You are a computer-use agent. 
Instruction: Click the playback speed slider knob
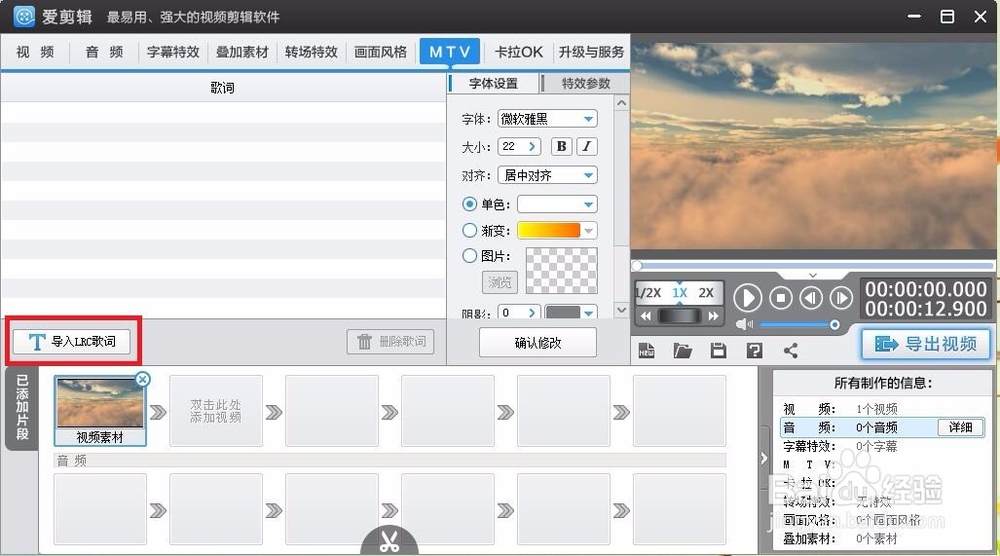coord(679,316)
